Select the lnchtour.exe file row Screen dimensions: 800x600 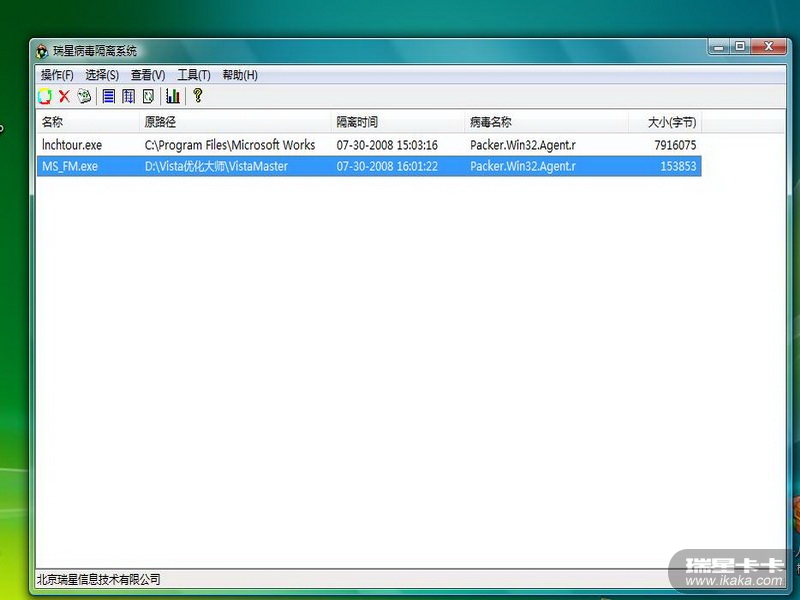pos(369,145)
